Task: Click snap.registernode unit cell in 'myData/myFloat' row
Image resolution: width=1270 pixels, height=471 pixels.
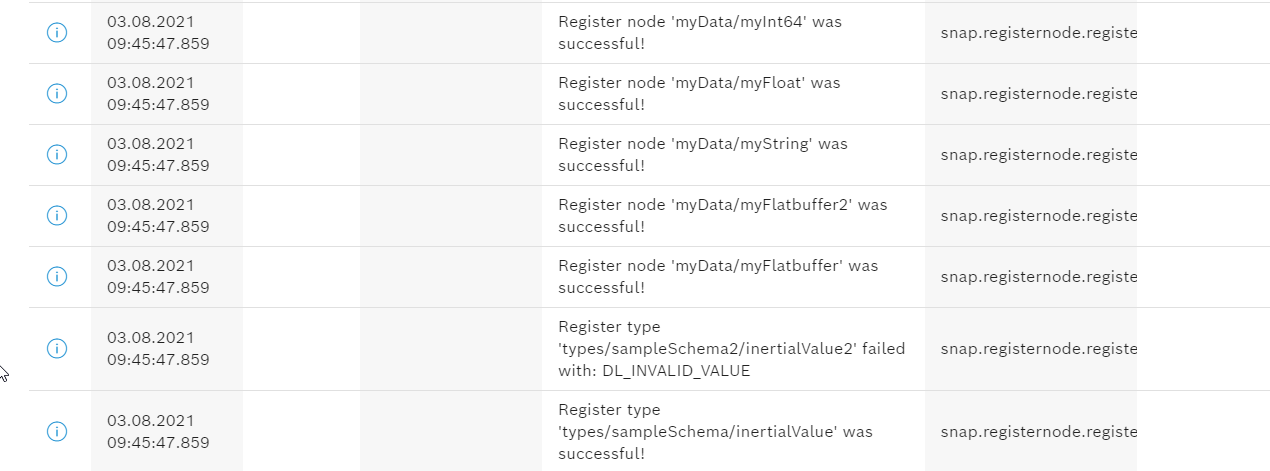Action: pyautogui.click(x=1038, y=93)
